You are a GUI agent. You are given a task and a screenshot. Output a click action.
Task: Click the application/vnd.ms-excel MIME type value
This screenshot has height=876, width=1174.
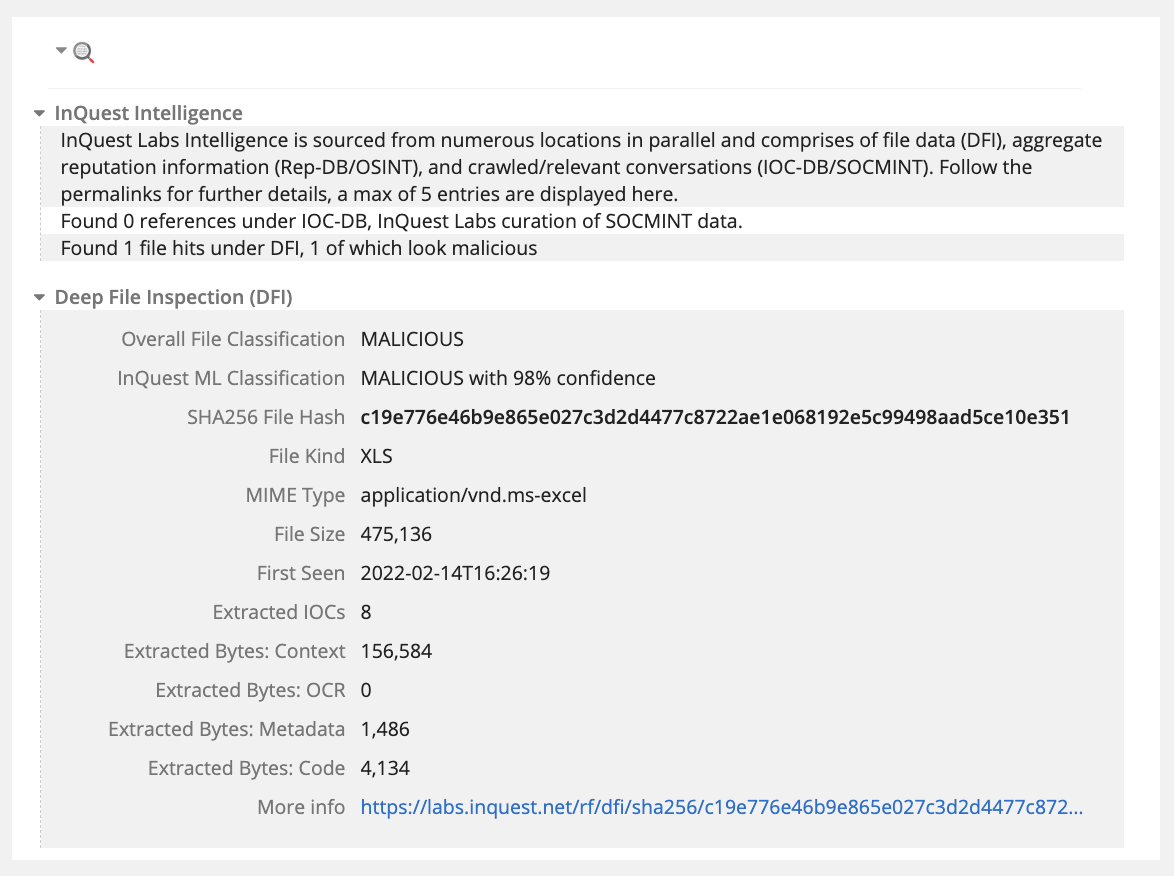tap(473, 495)
